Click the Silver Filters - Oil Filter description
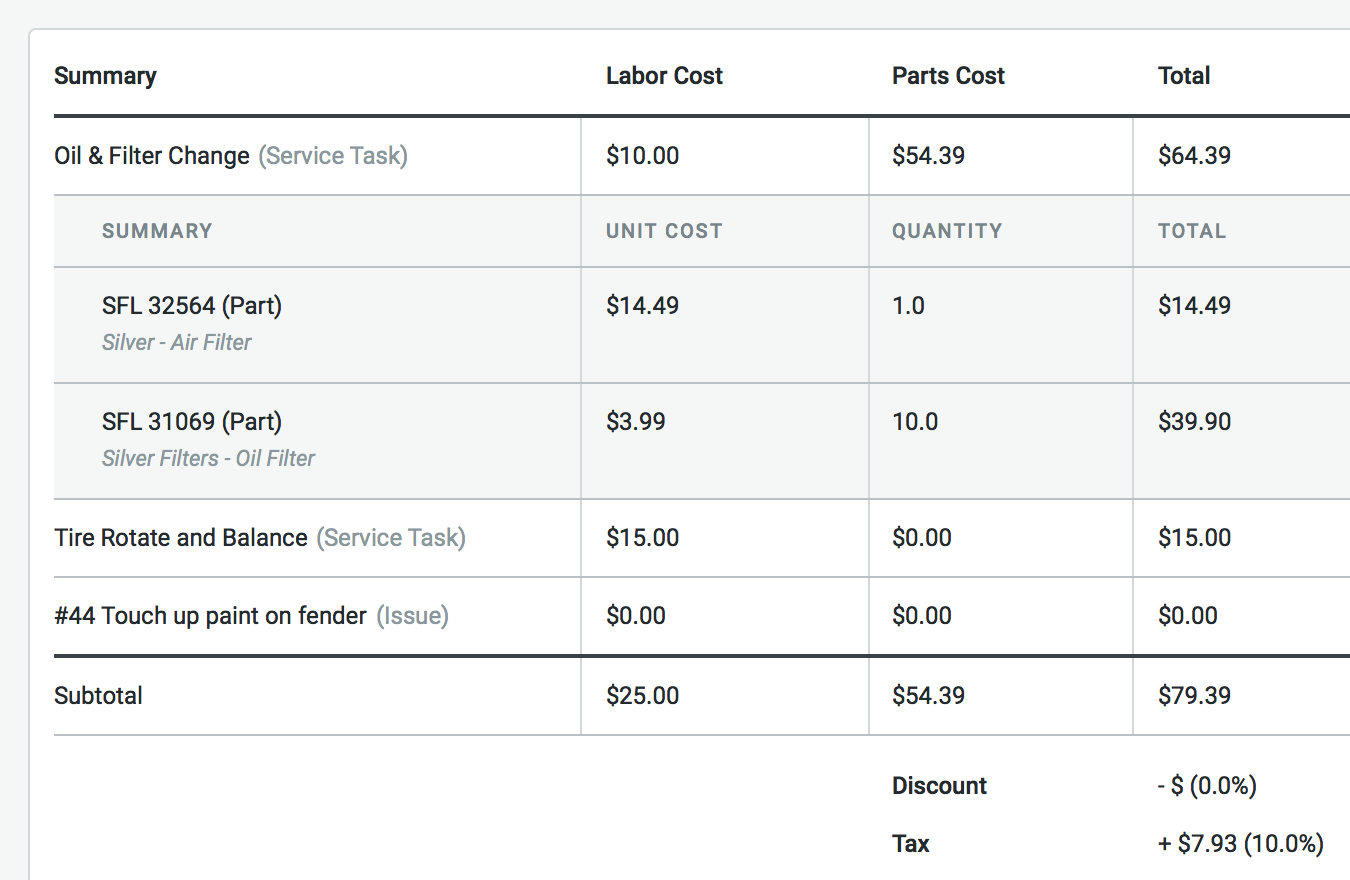Viewport: 1350px width, 880px height. pos(208,459)
